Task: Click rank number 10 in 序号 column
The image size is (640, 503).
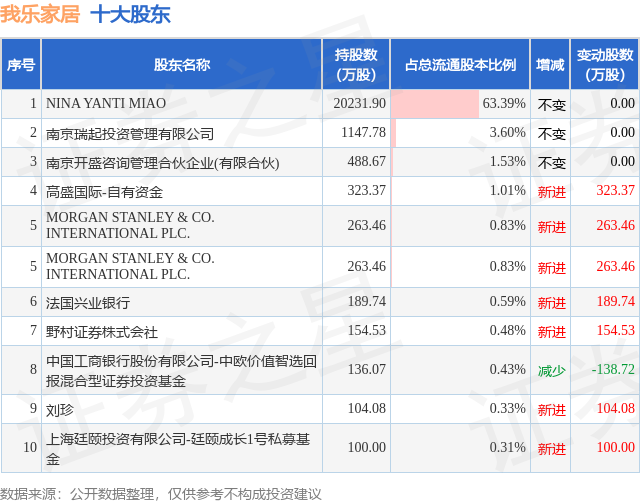Action: (30, 447)
